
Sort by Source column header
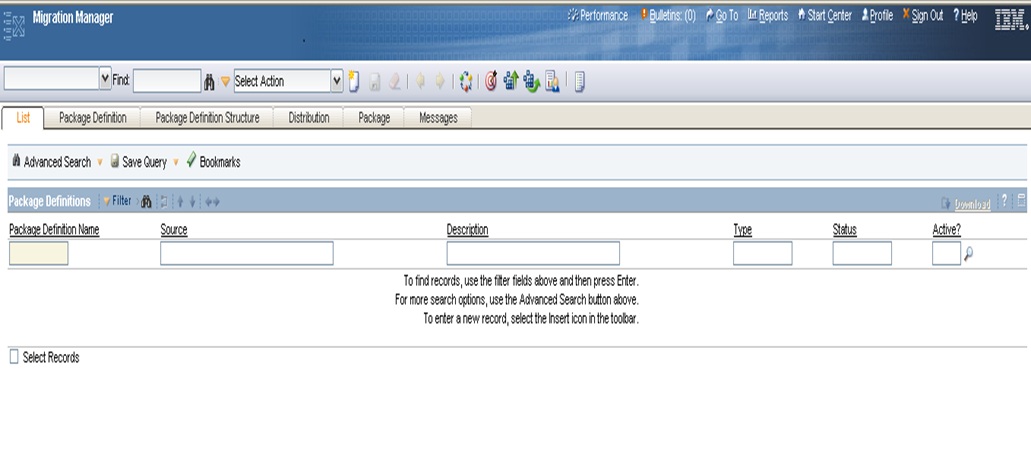point(174,230)
